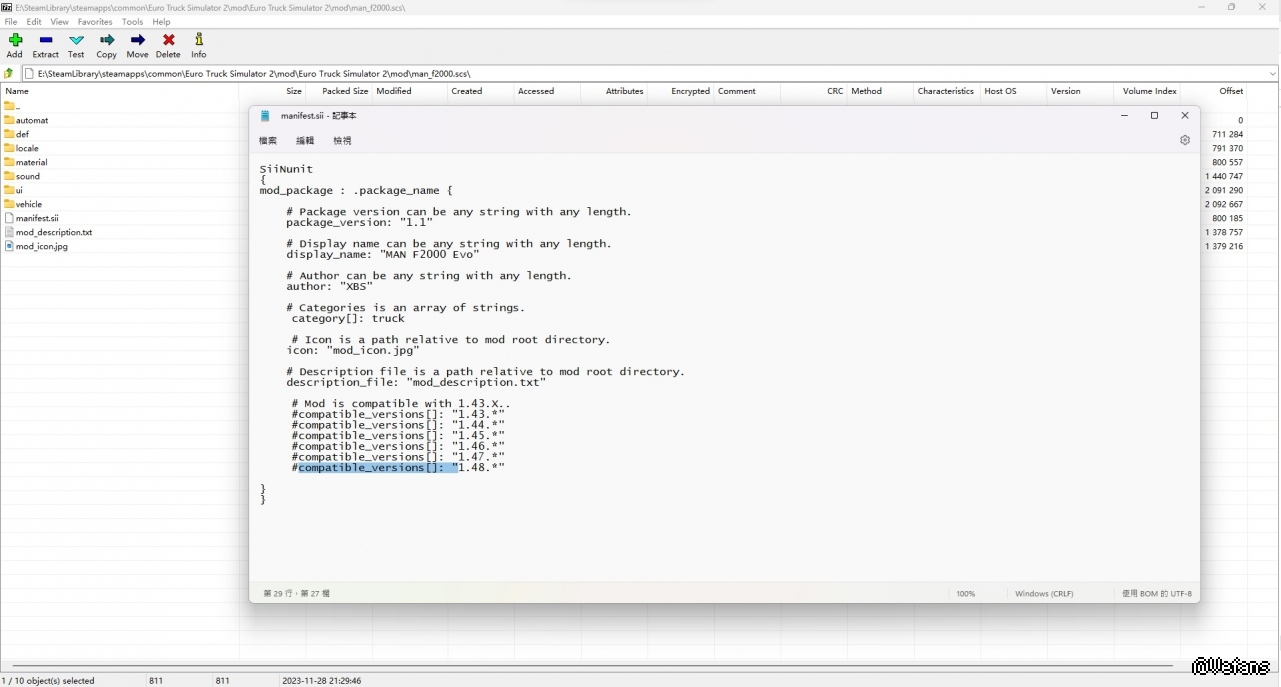1281x687 pixels.
Task: Click offset value 711 284 in file list
Action: point(1227,134)
